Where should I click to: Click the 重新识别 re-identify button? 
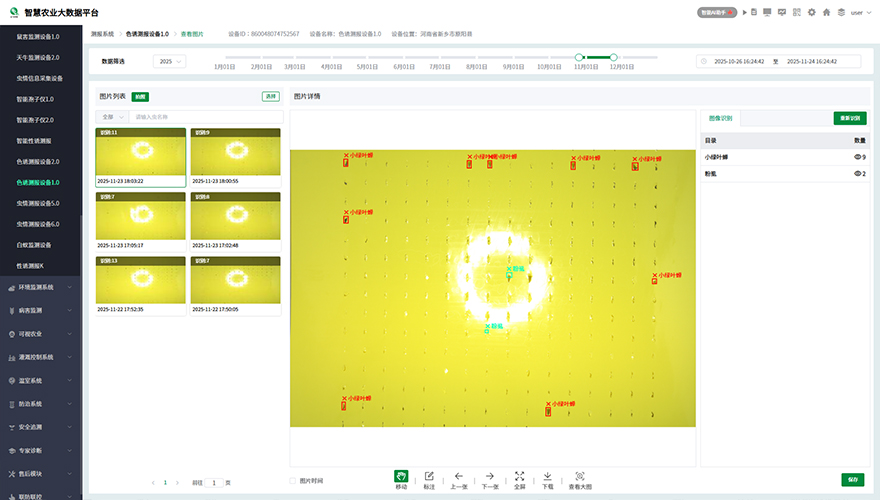click(849, 118)
